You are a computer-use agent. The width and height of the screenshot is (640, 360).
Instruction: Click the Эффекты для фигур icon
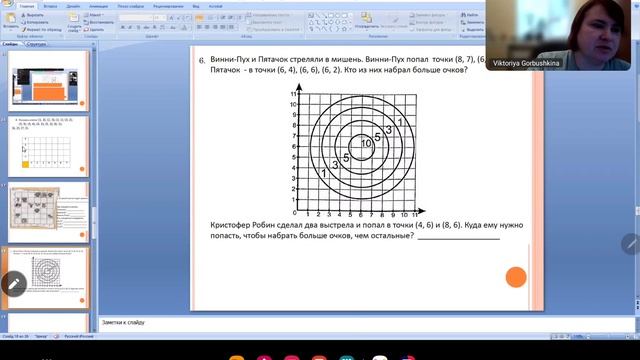(x=413, y=29)
